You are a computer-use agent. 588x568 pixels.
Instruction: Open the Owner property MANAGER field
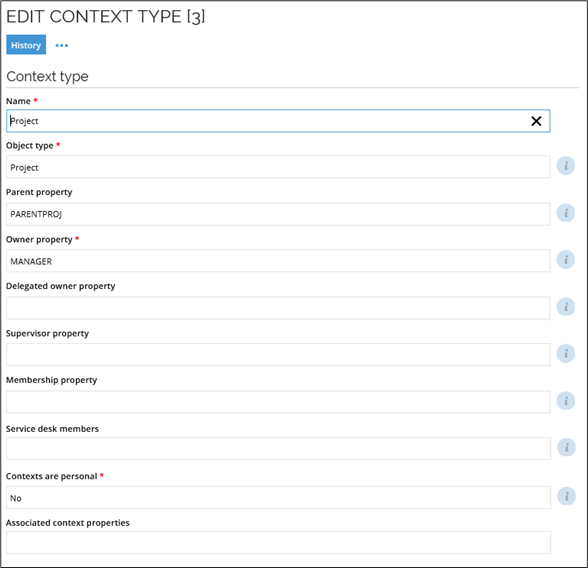tap(278, 261)
